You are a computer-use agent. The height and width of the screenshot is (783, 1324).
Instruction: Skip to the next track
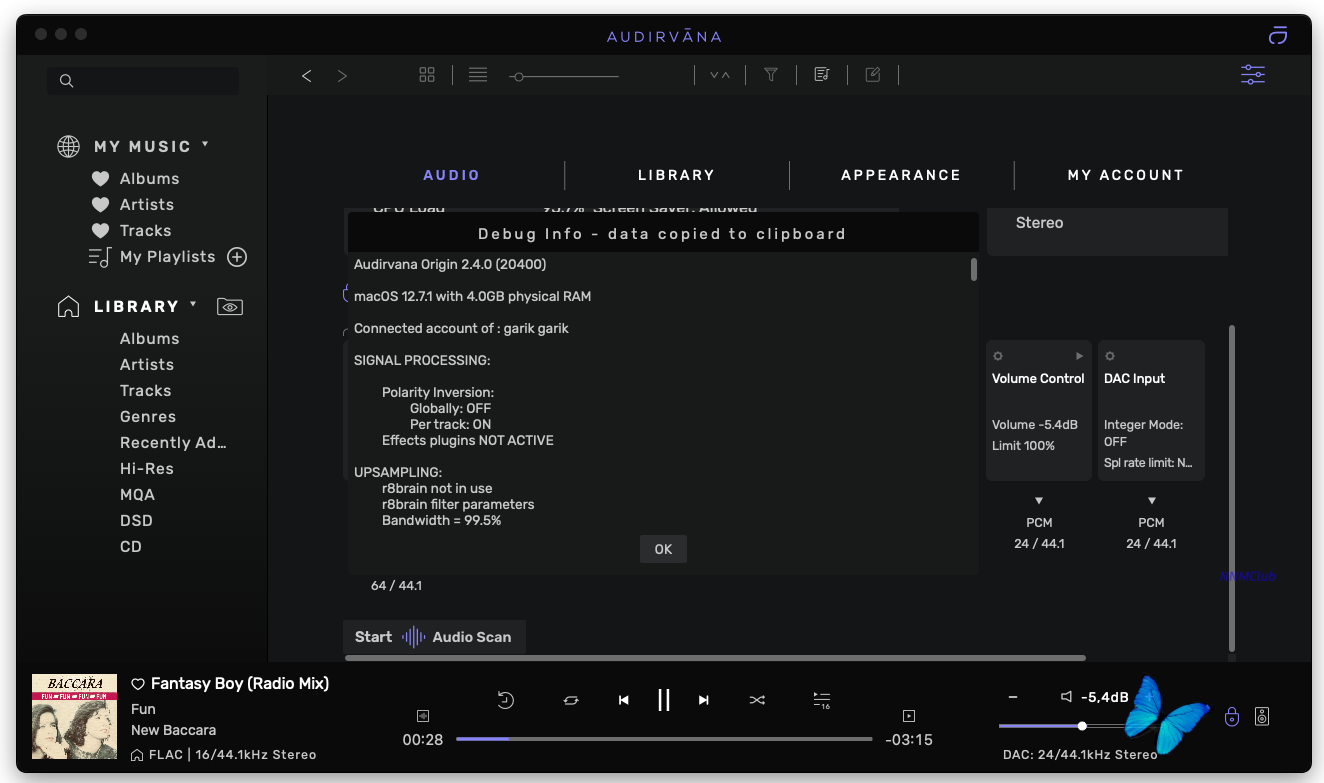click(704, 701)
